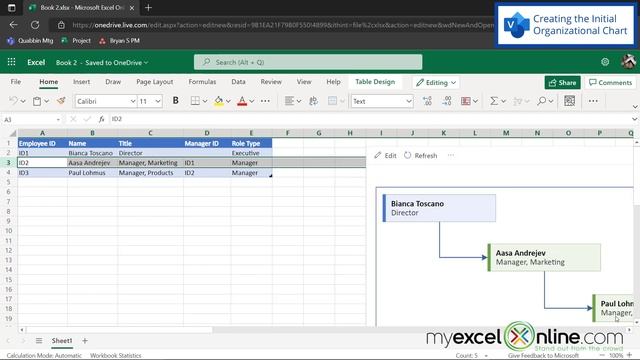Screen dimensions: 640x360
Task: Open the File tab
Action: (x=16, y=82)
